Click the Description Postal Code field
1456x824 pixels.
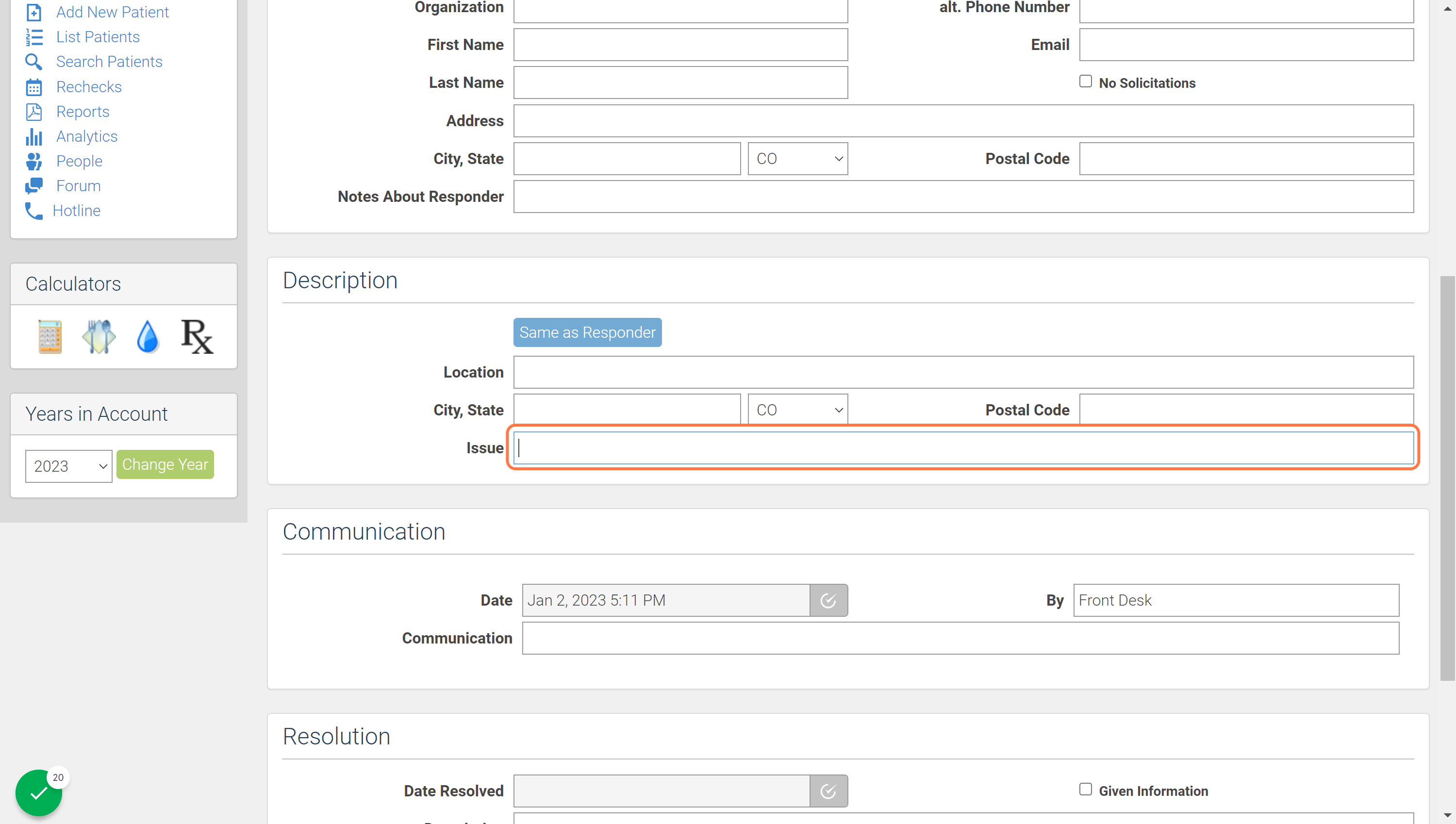(1246, 409)
